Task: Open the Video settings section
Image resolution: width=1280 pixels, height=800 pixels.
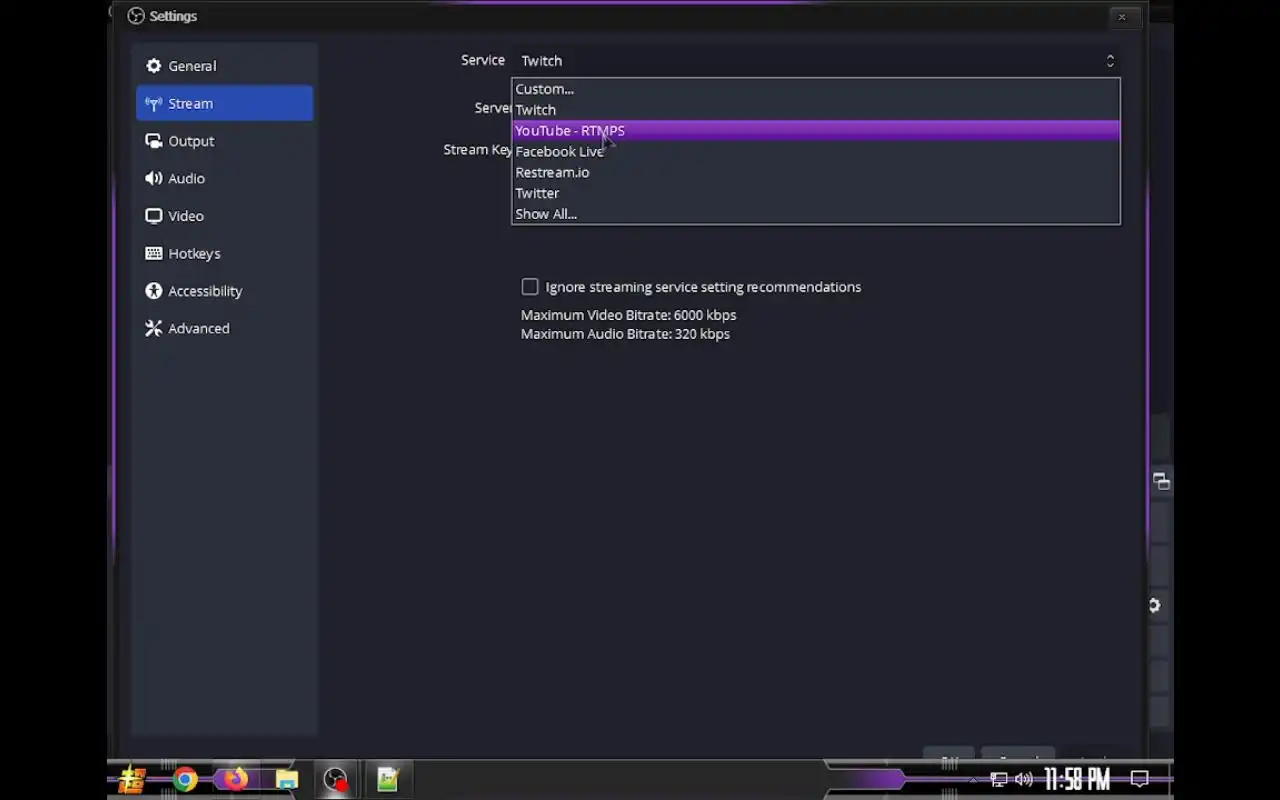Action: click(x=224, y=216)
